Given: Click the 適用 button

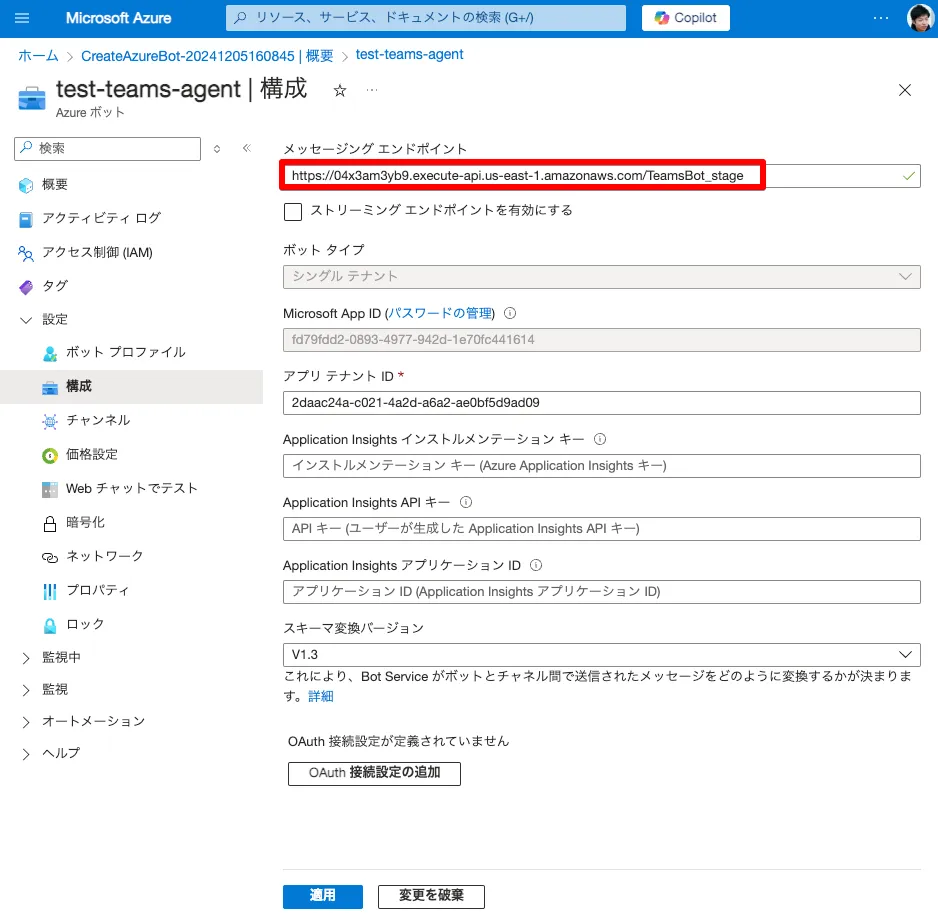Looking at the screenshot, I should [322, 896].
